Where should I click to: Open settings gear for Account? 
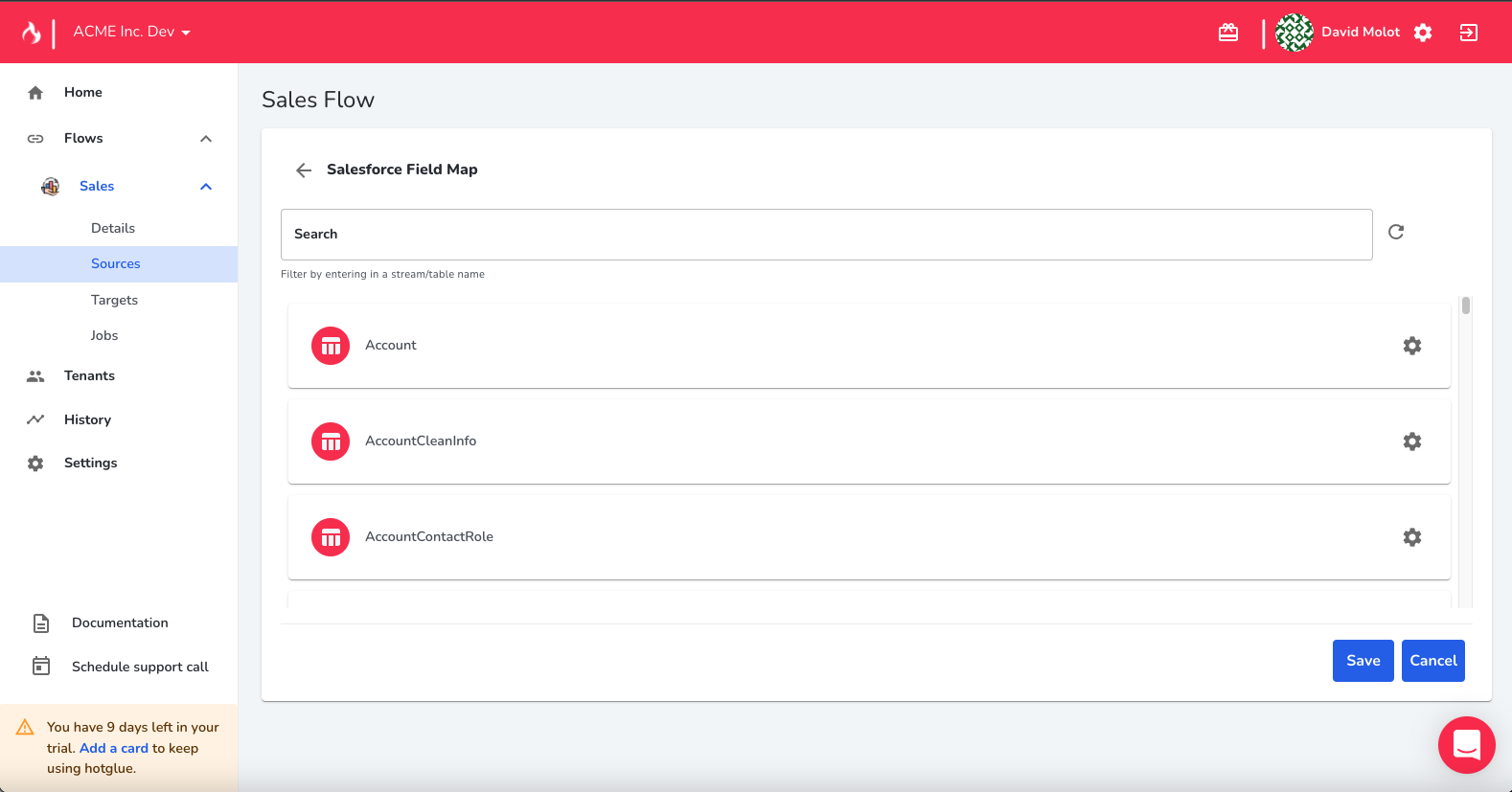[x=1412, y=346]
